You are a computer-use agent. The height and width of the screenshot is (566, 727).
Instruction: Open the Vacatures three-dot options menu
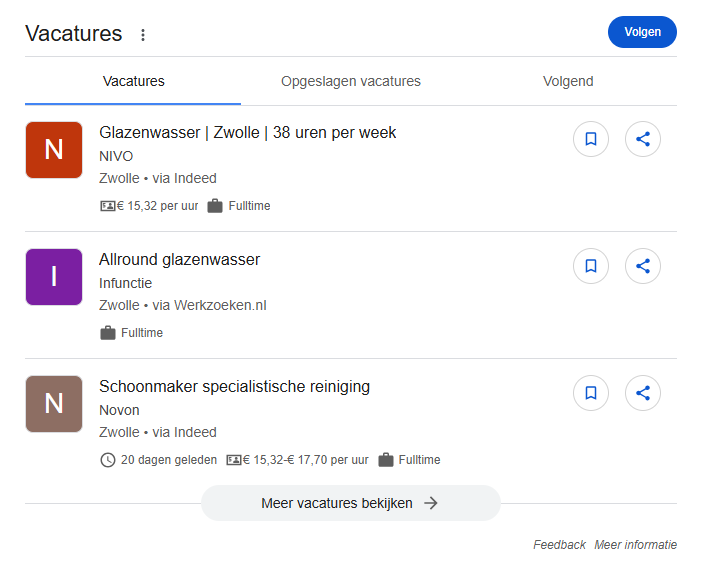click(x=143, y=35)
